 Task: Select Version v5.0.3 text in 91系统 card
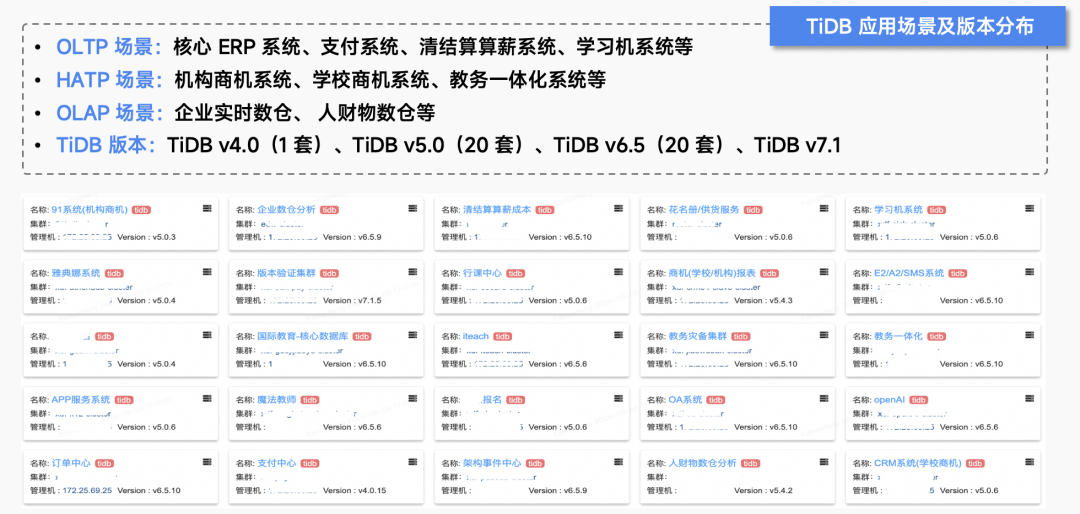click(147, 237)
